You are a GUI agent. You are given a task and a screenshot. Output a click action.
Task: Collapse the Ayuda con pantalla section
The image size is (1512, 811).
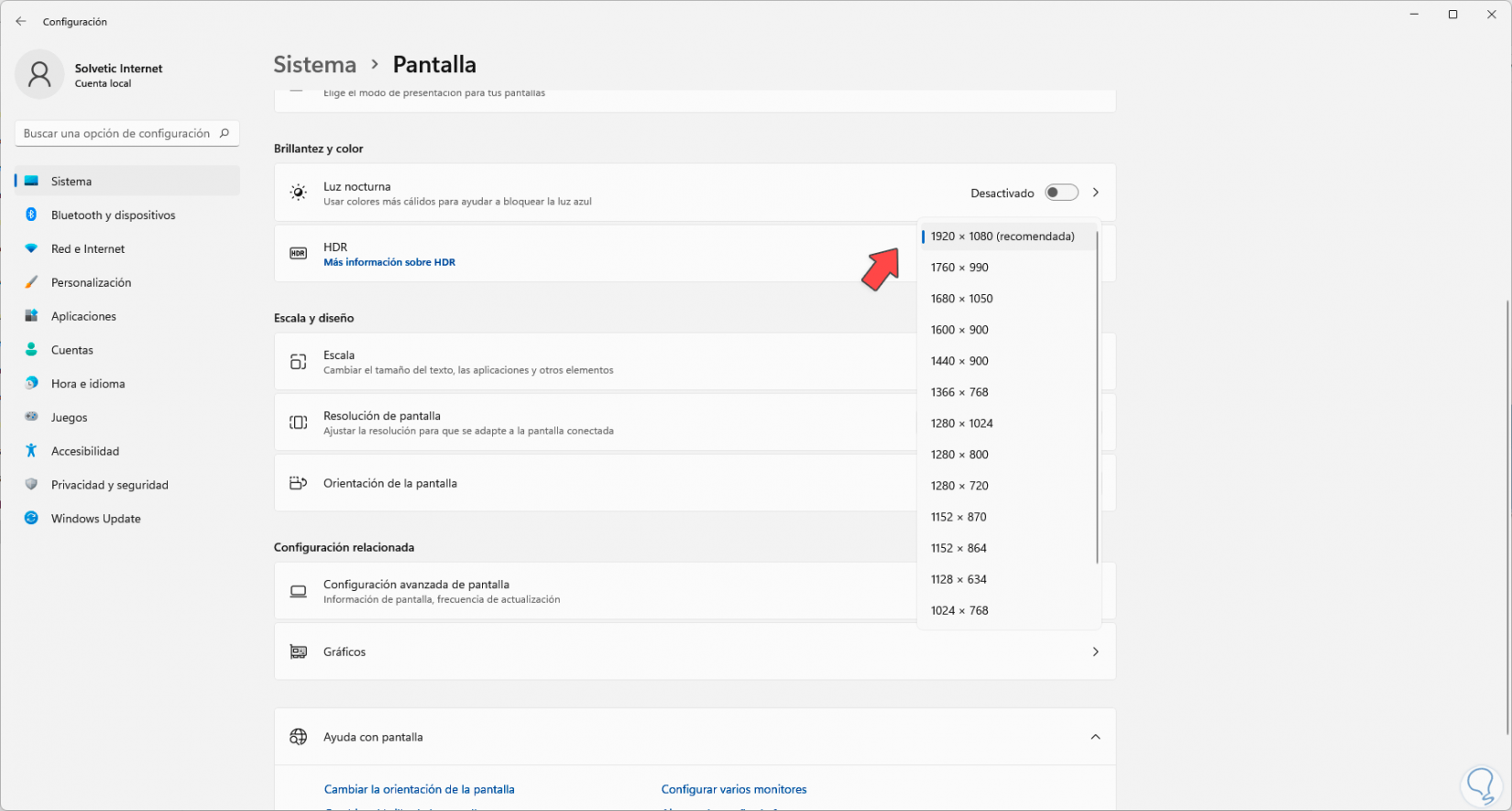click(1095, 737)
